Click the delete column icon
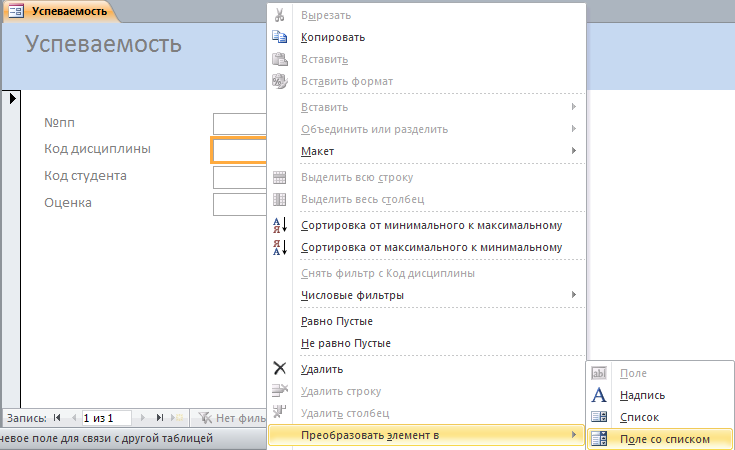The image size is (735, 450). click(x=279, y=412)
